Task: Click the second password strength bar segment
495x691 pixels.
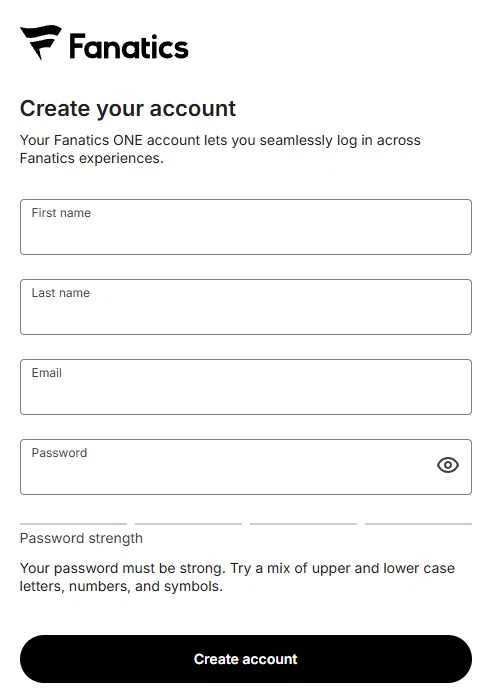Action: tap(188, 524)
